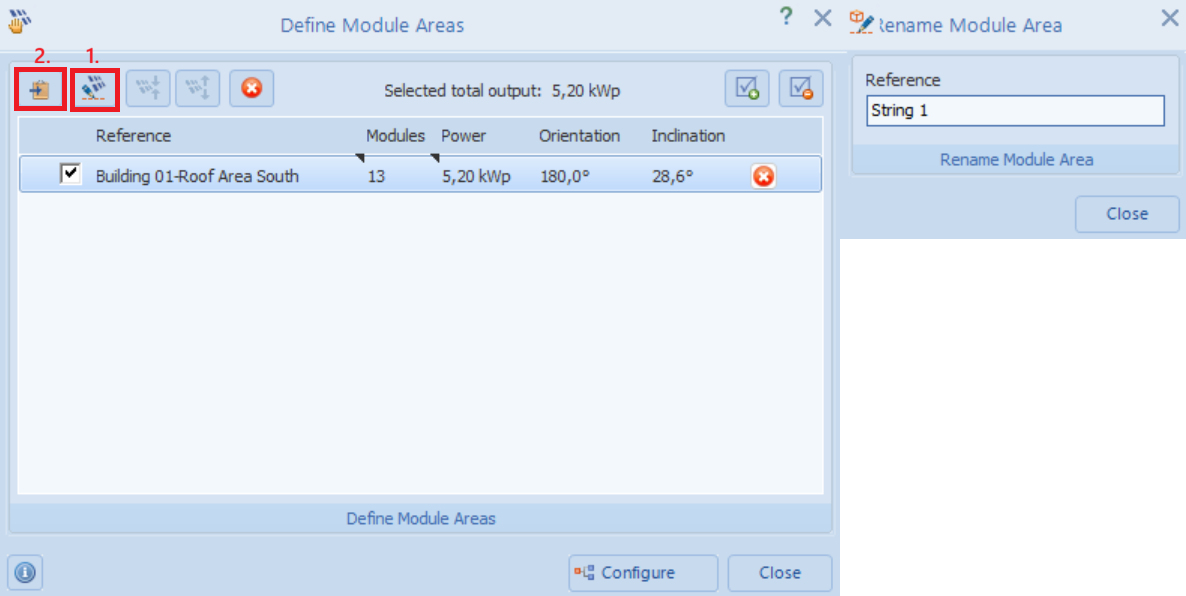Open help with the green question mark
Image resolution: width=1186 pixels, height=596 pixels.
pyautogui.click(x=786, y=17)
